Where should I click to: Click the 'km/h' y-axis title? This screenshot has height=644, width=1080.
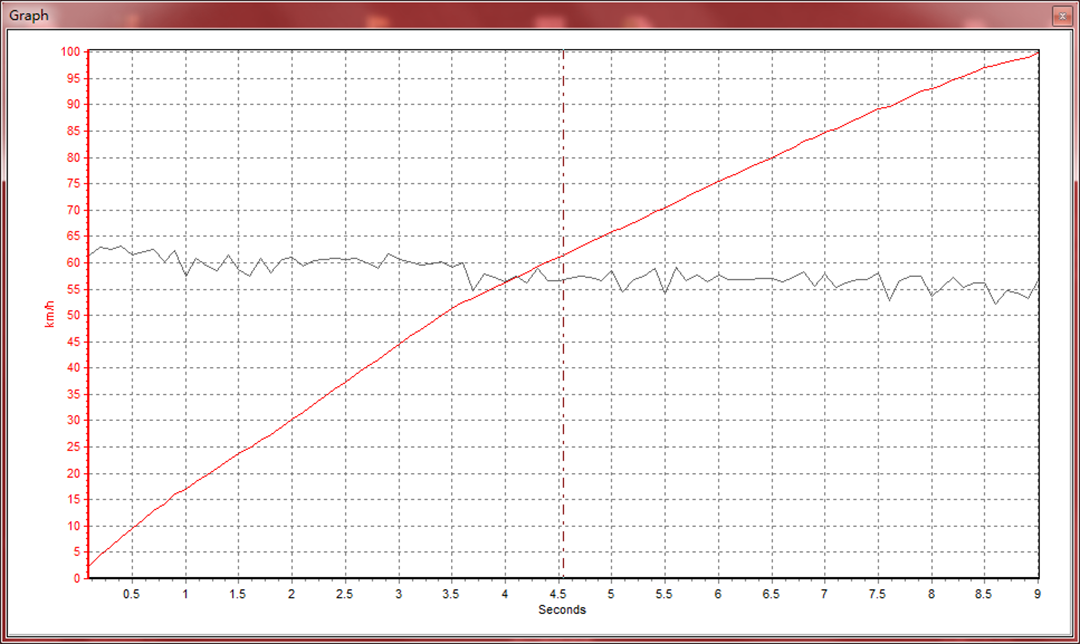click(48, 314)
